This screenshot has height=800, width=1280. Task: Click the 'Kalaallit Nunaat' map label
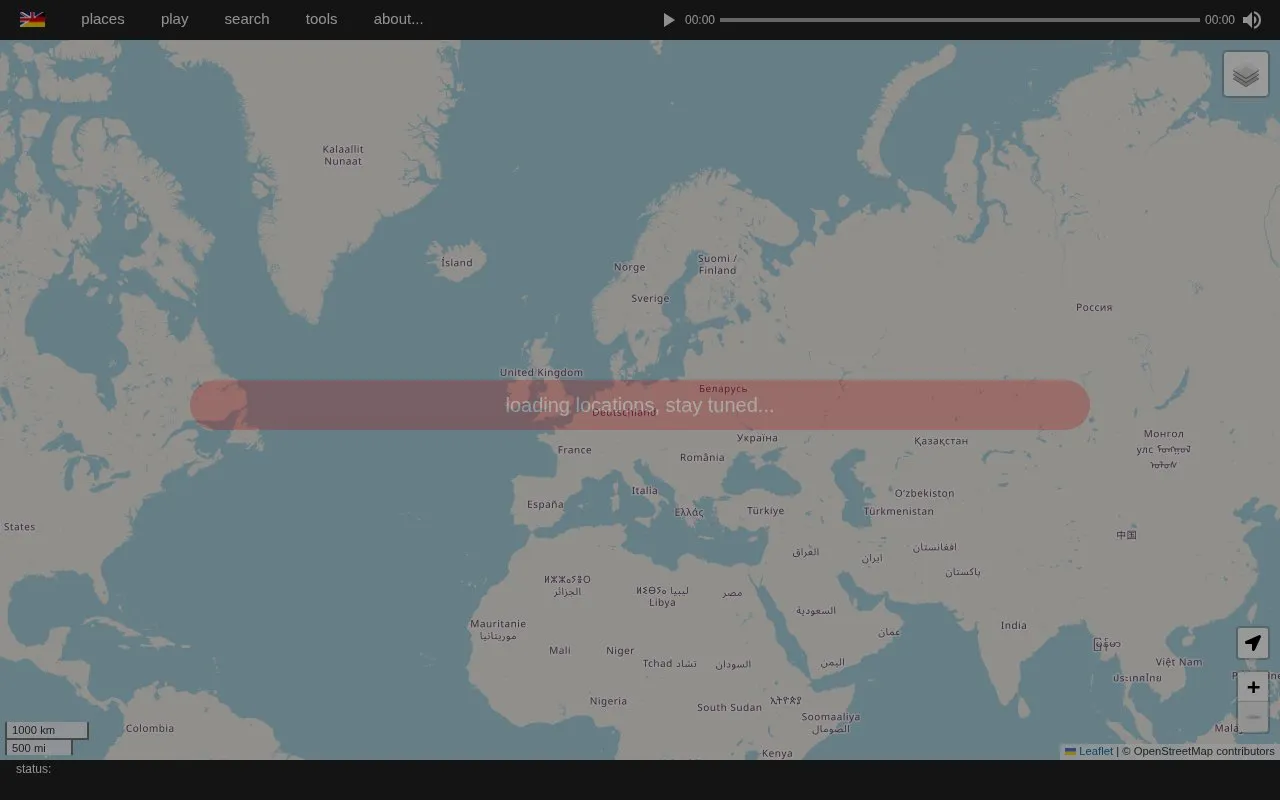pyautogui.click(x=343, y=155)
